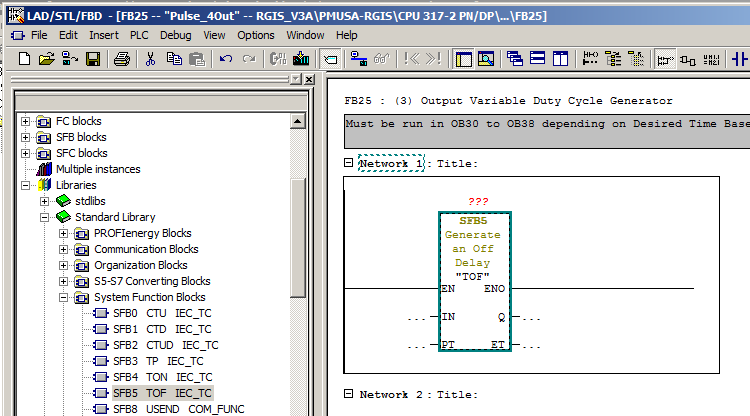This screenshot has width=750, height=416.
Task: Click the New file toolbar icon
Action: pos(25,59)
